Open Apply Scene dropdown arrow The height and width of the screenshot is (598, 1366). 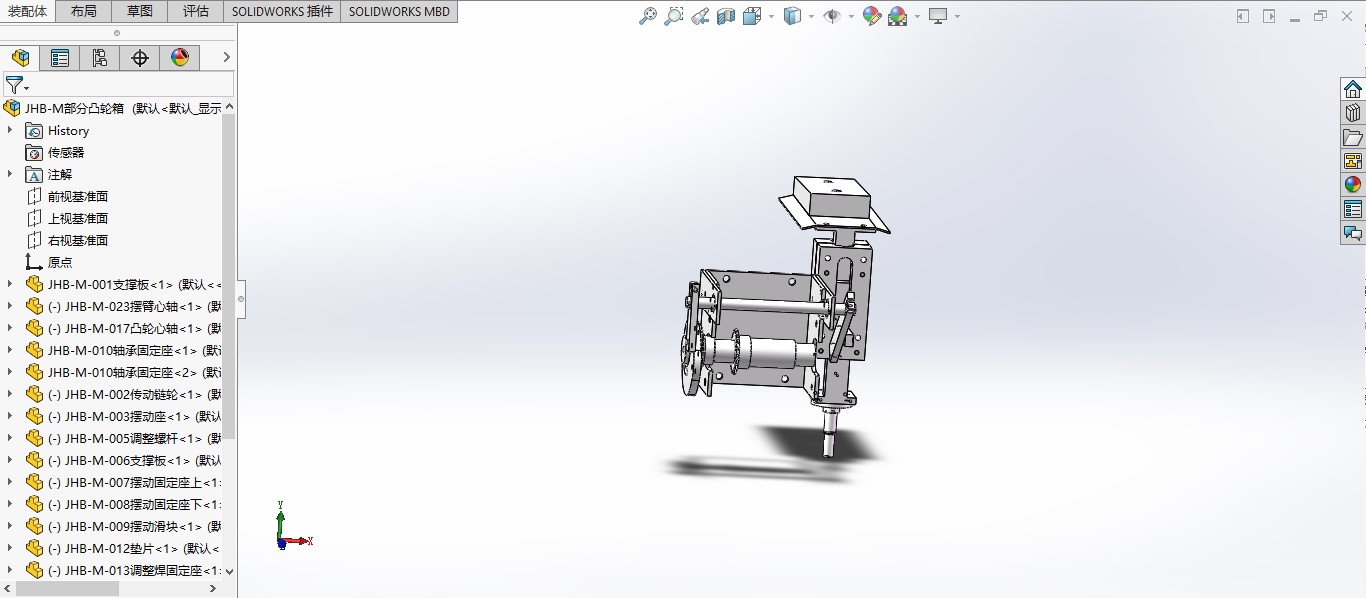coord(917,16)
